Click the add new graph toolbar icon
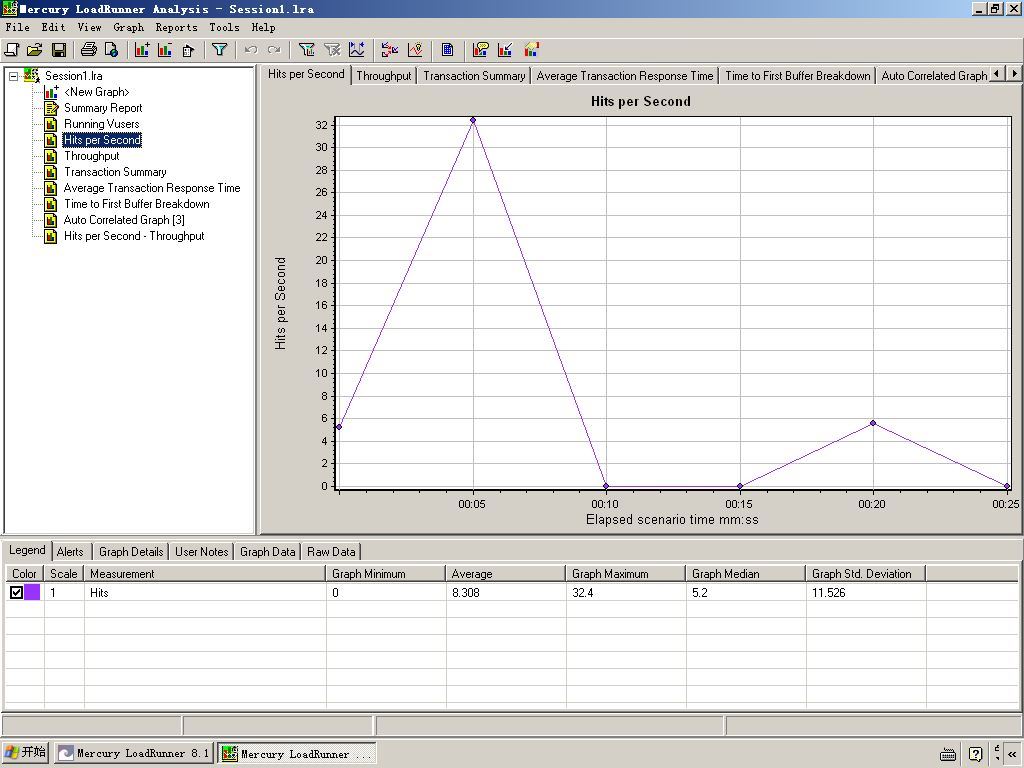The width and height of the screenshot is (1024, 768). [x=141, y=49]
